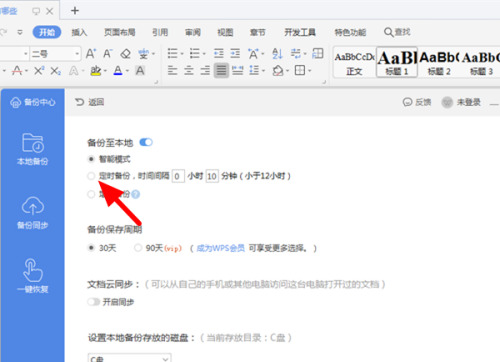Image resolution: width=500 pixels, height=362 pixels.
Task: Click the outlined text effect icon
Action: 73,71
